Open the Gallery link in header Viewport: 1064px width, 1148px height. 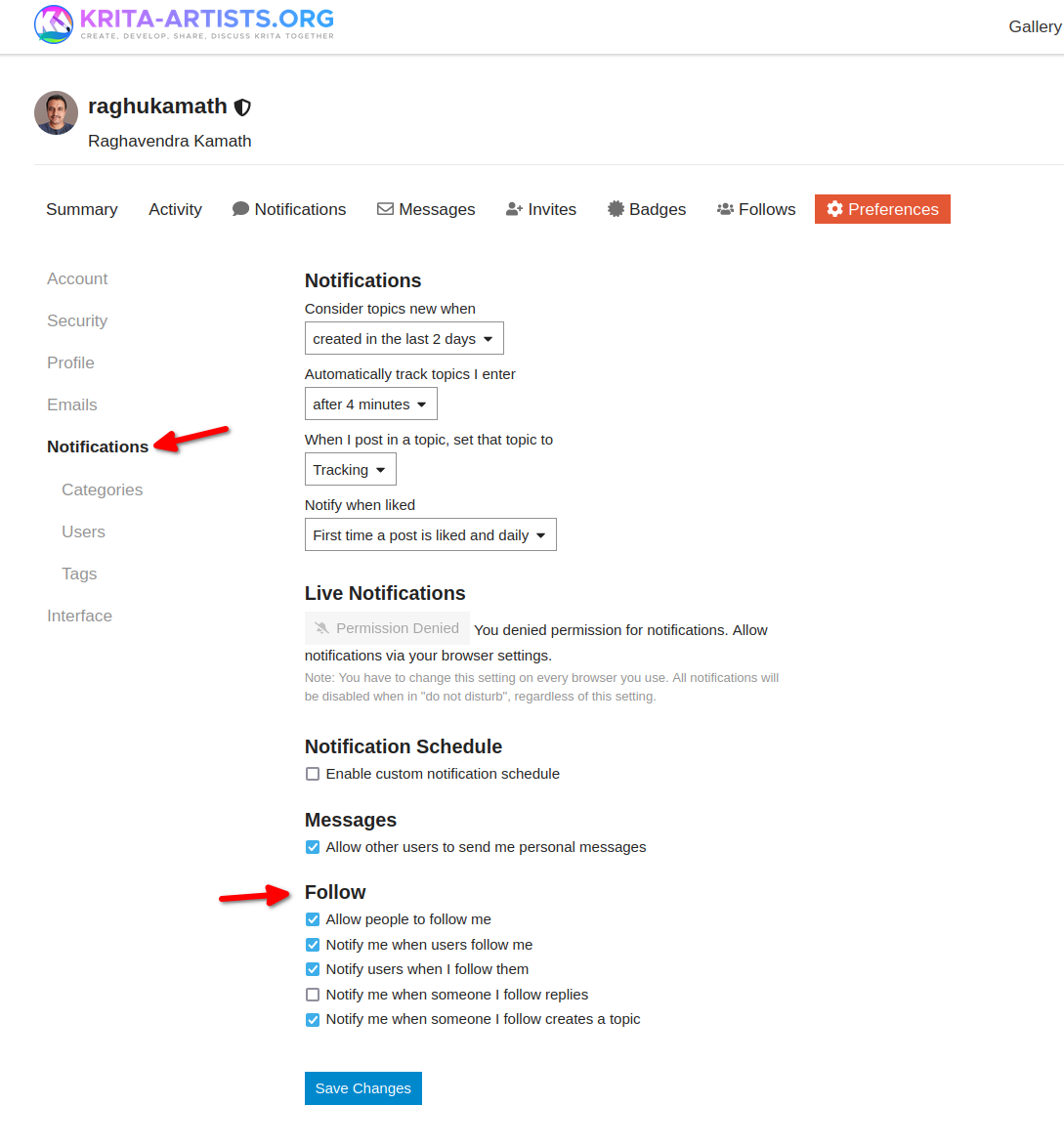1035,26
